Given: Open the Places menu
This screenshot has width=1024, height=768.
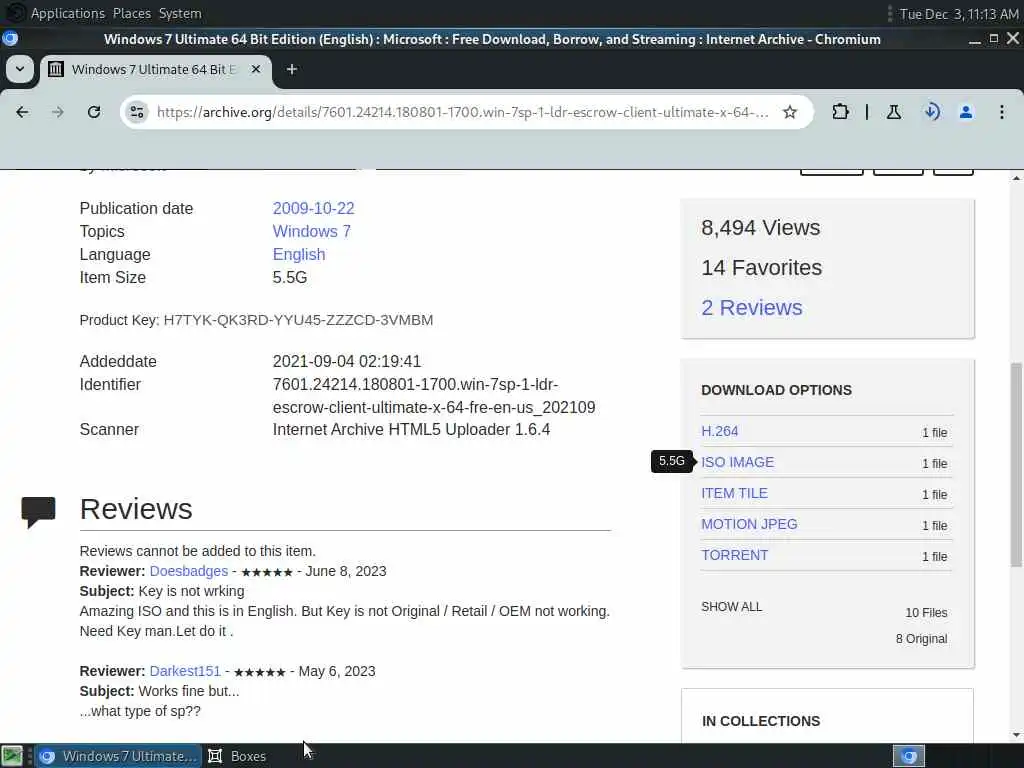Looking at the screenshot, I should point(131,13).
